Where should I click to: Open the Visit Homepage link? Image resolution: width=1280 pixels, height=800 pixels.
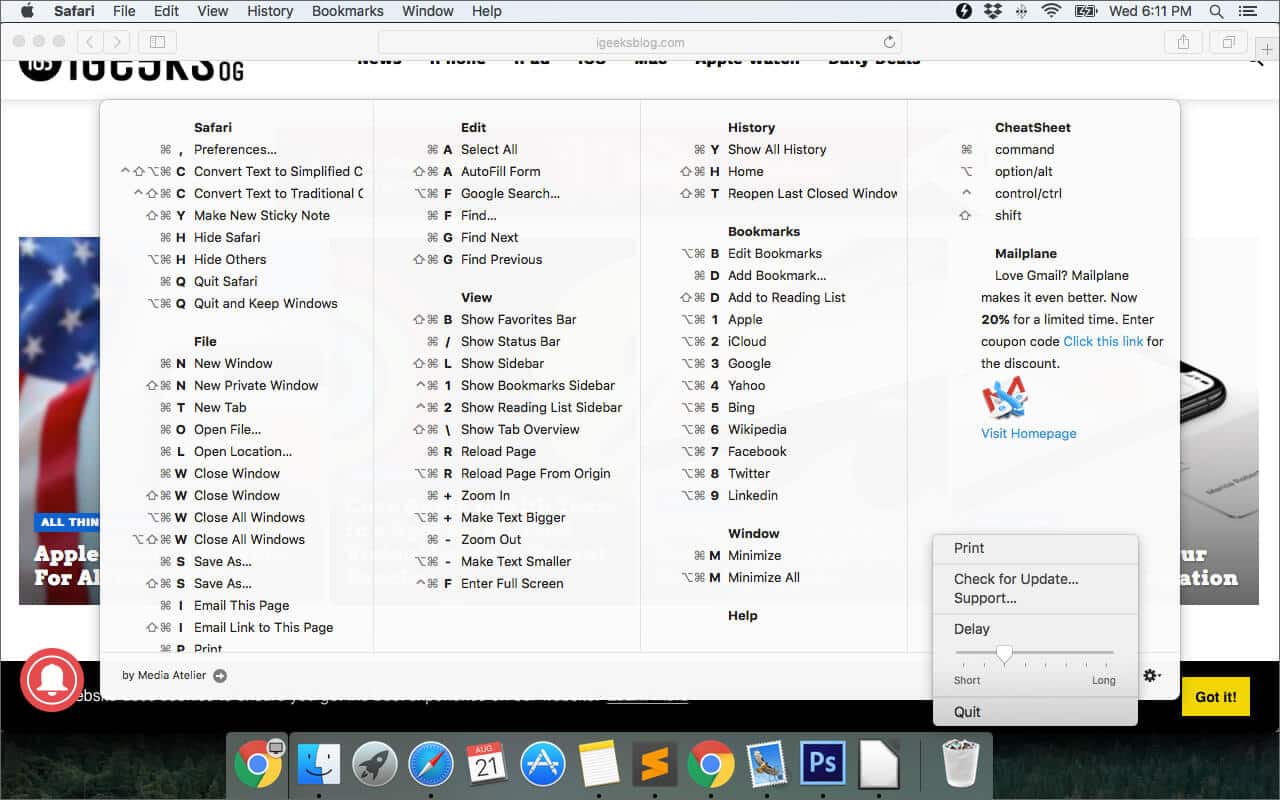(1029, 433)
